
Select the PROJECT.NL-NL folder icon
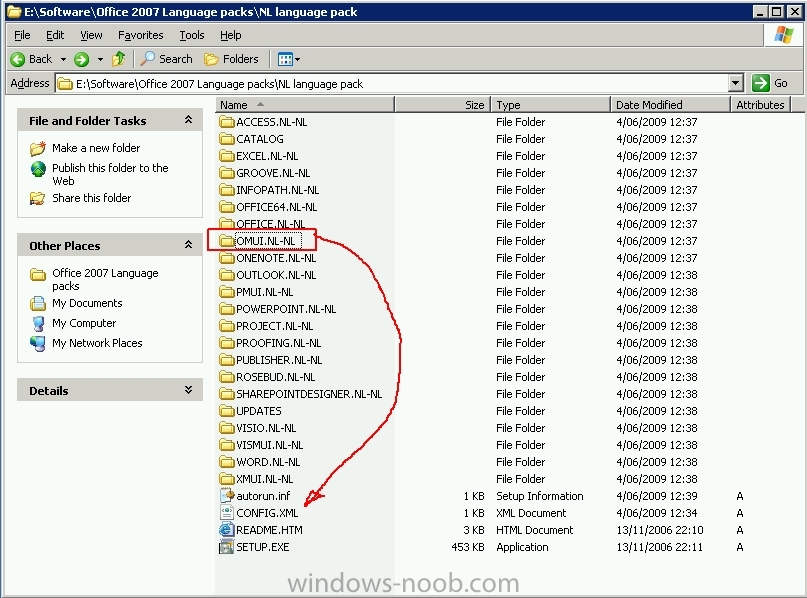pos(226,326)
